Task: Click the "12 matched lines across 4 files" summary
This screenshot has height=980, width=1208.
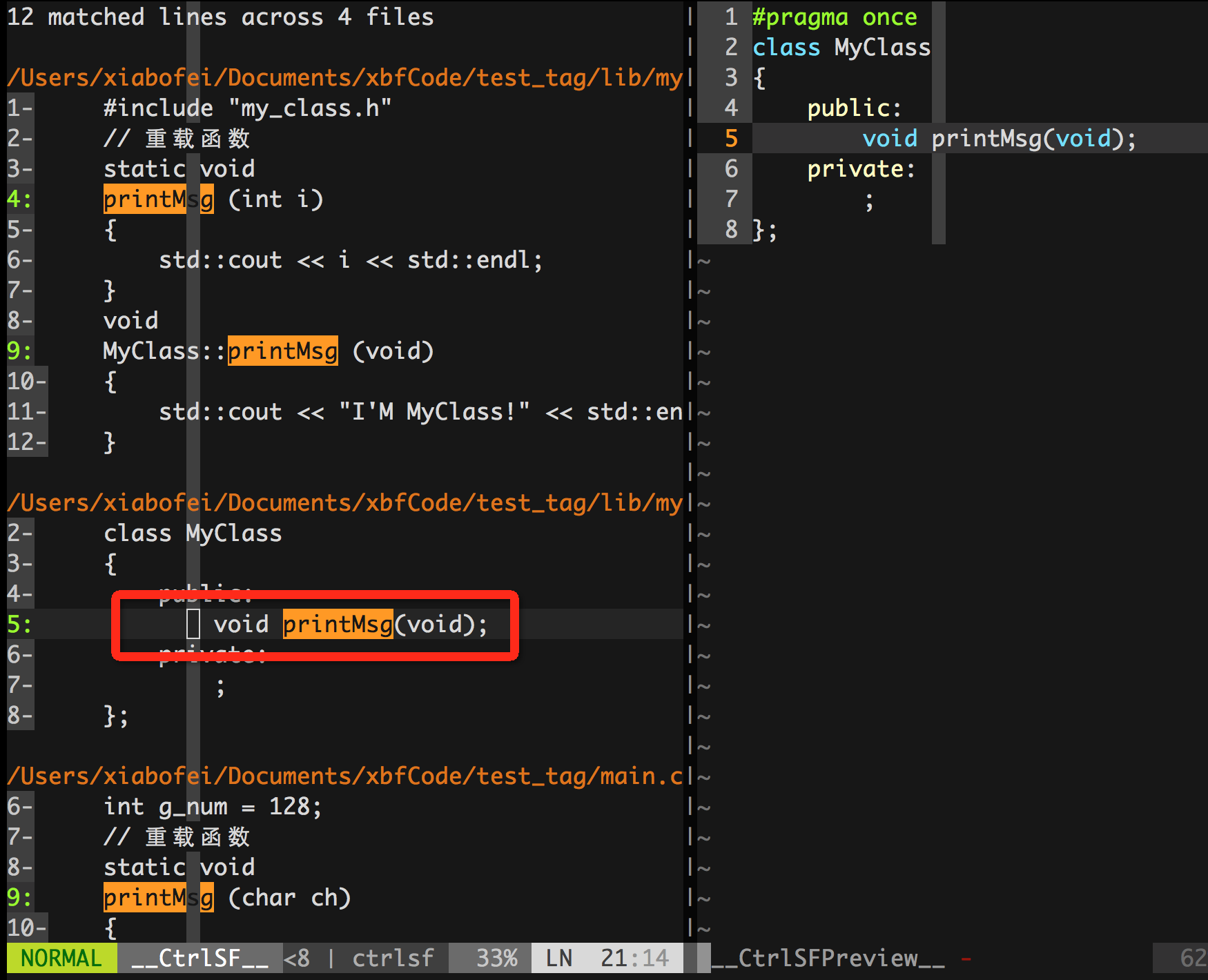Action: [221, 17]
